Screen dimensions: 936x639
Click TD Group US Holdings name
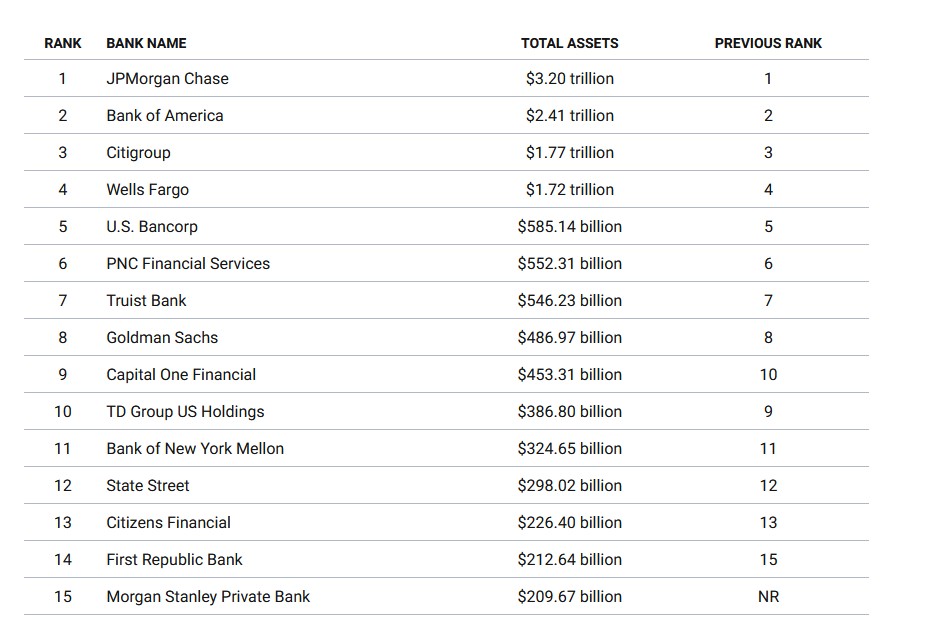coord(185,412)
